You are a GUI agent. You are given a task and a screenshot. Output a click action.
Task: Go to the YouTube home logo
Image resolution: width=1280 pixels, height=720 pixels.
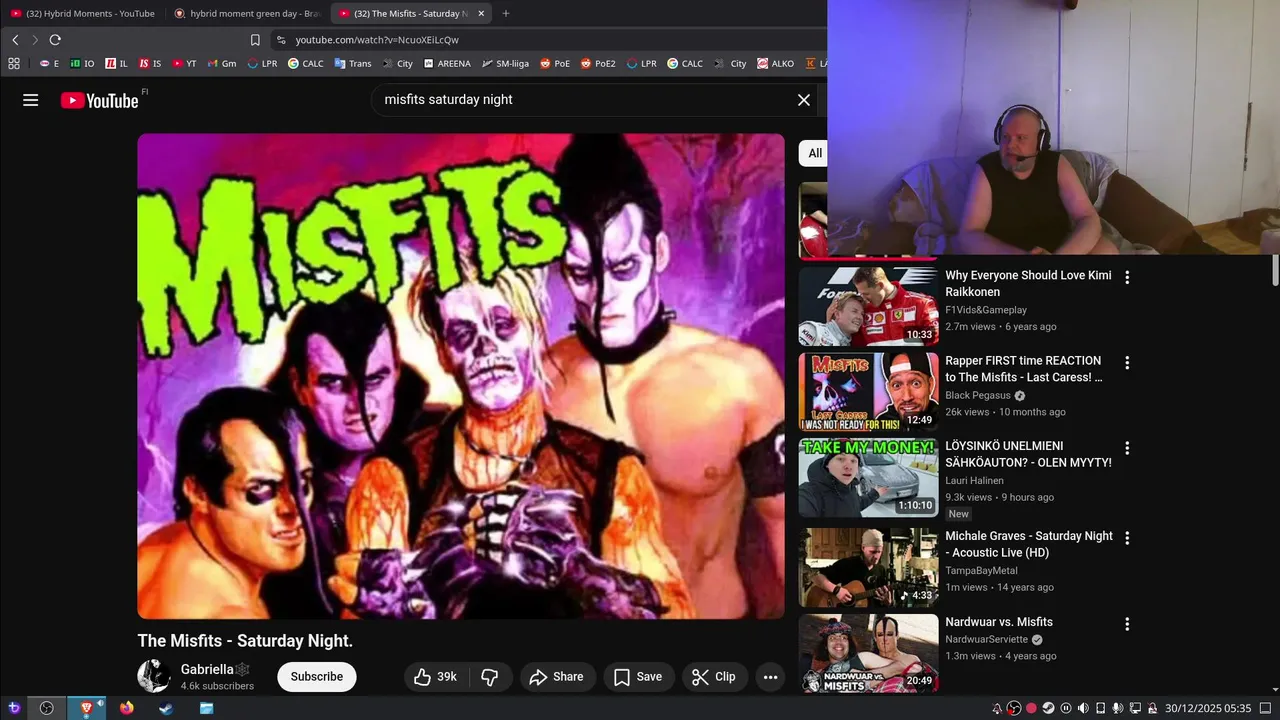coord(99,100)
